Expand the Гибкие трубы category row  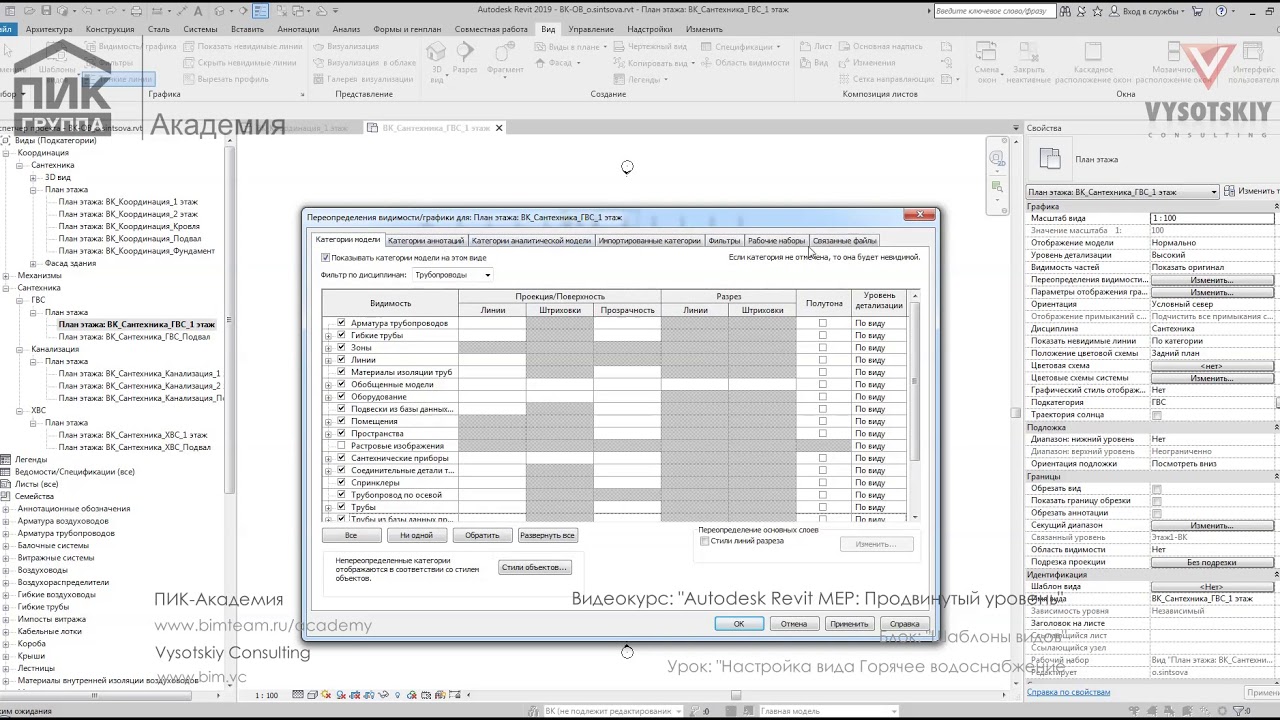pyautogui.click(x=328, y=336)
